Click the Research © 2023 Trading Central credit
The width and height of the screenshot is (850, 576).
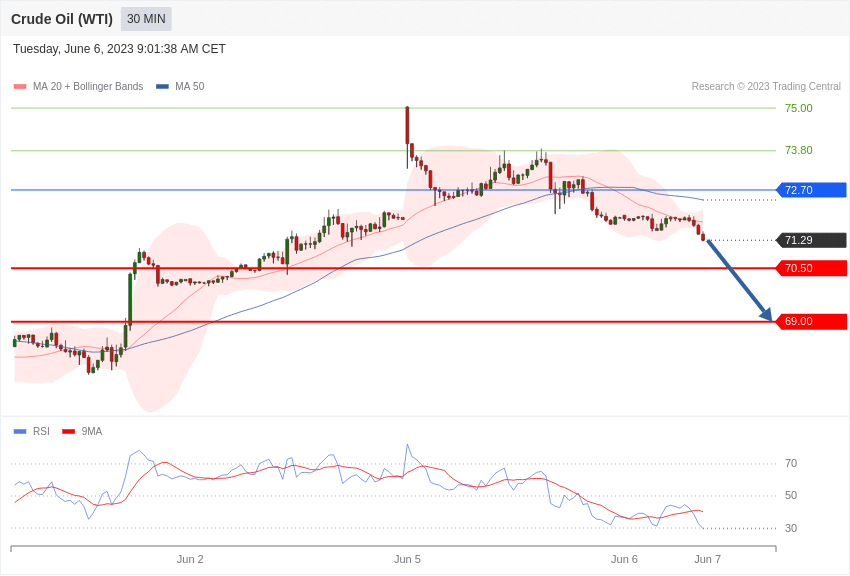(x=766, y=86)
